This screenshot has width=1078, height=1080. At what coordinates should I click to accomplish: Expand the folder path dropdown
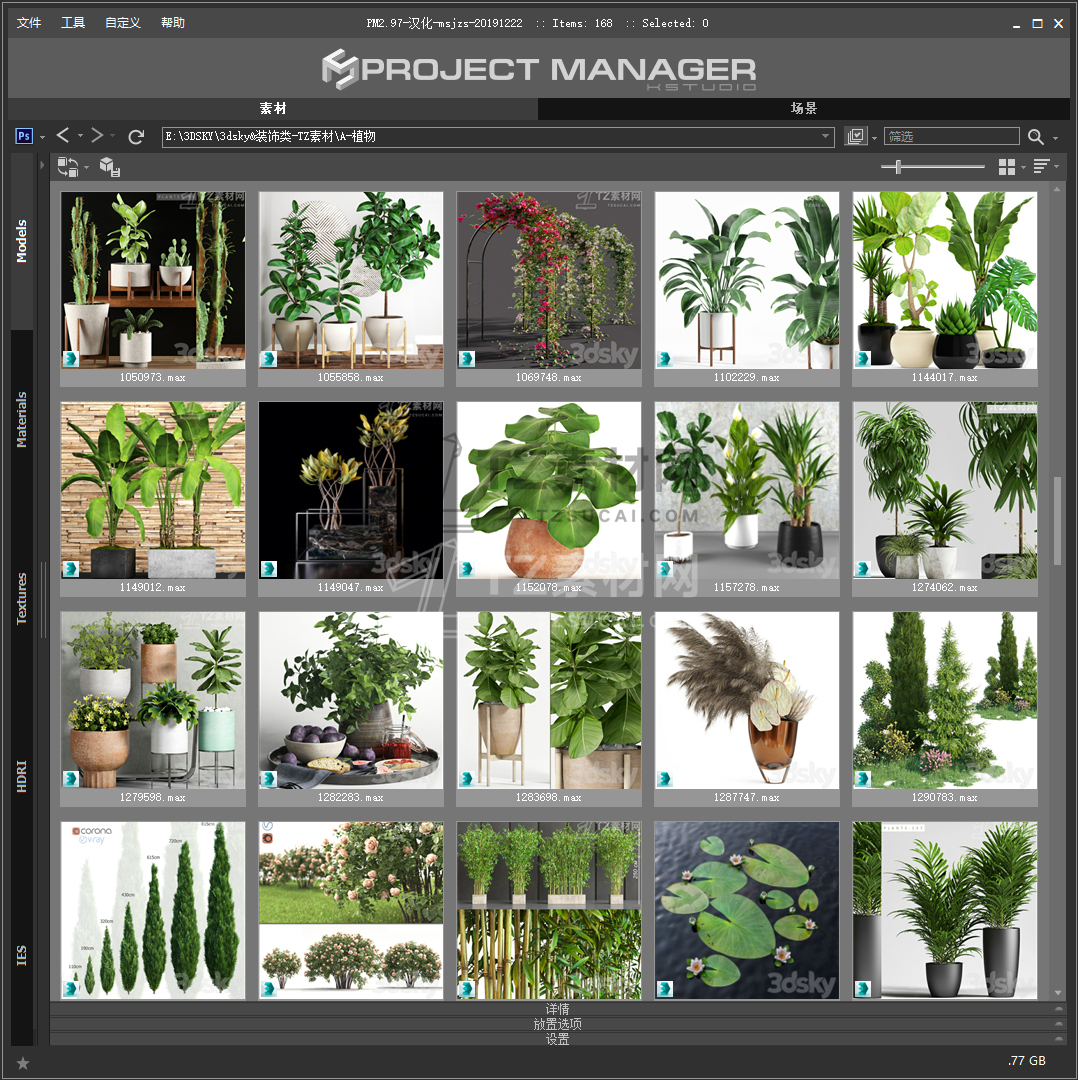(826, 137)
